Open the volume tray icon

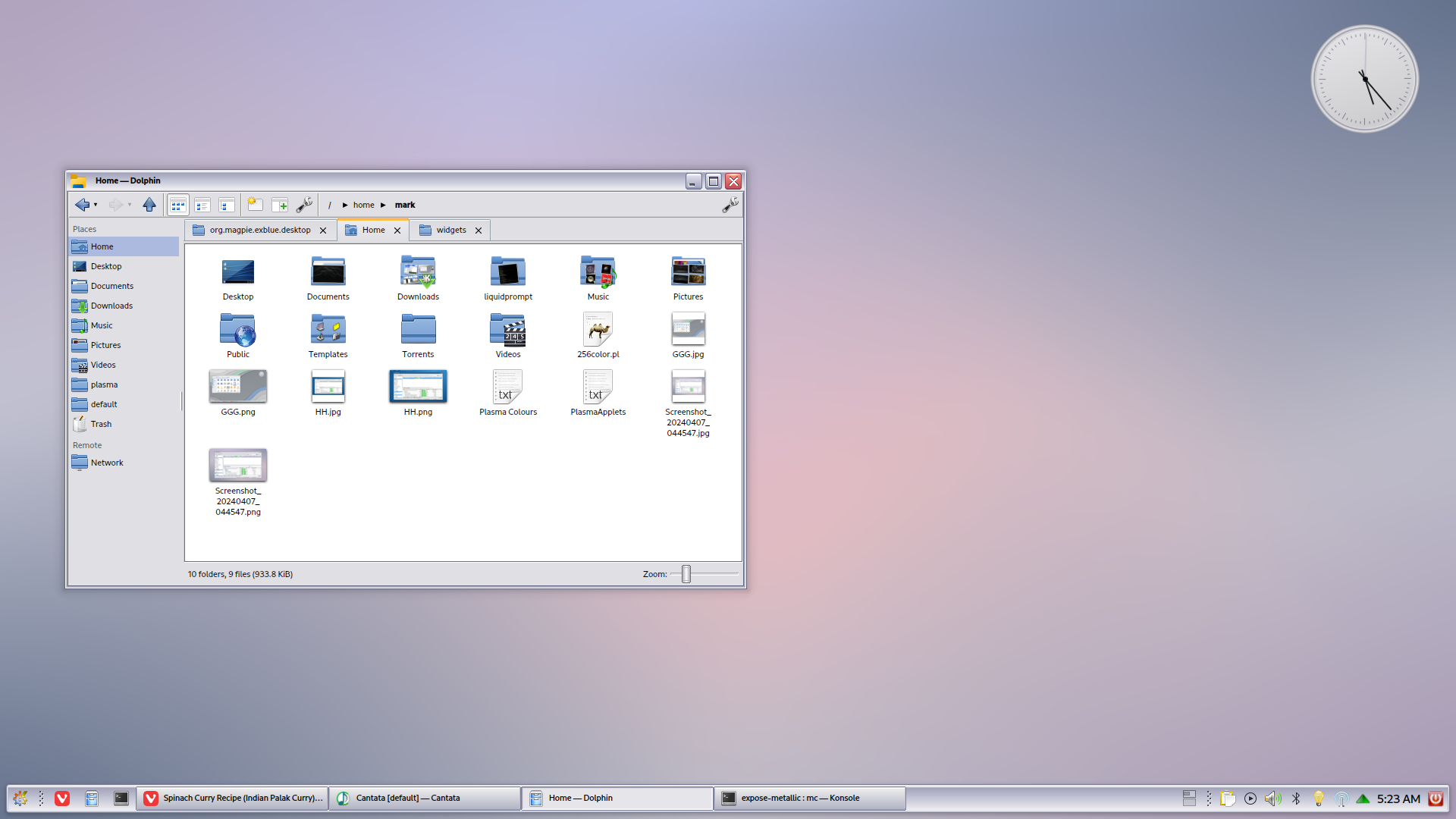click(1273, 799)
